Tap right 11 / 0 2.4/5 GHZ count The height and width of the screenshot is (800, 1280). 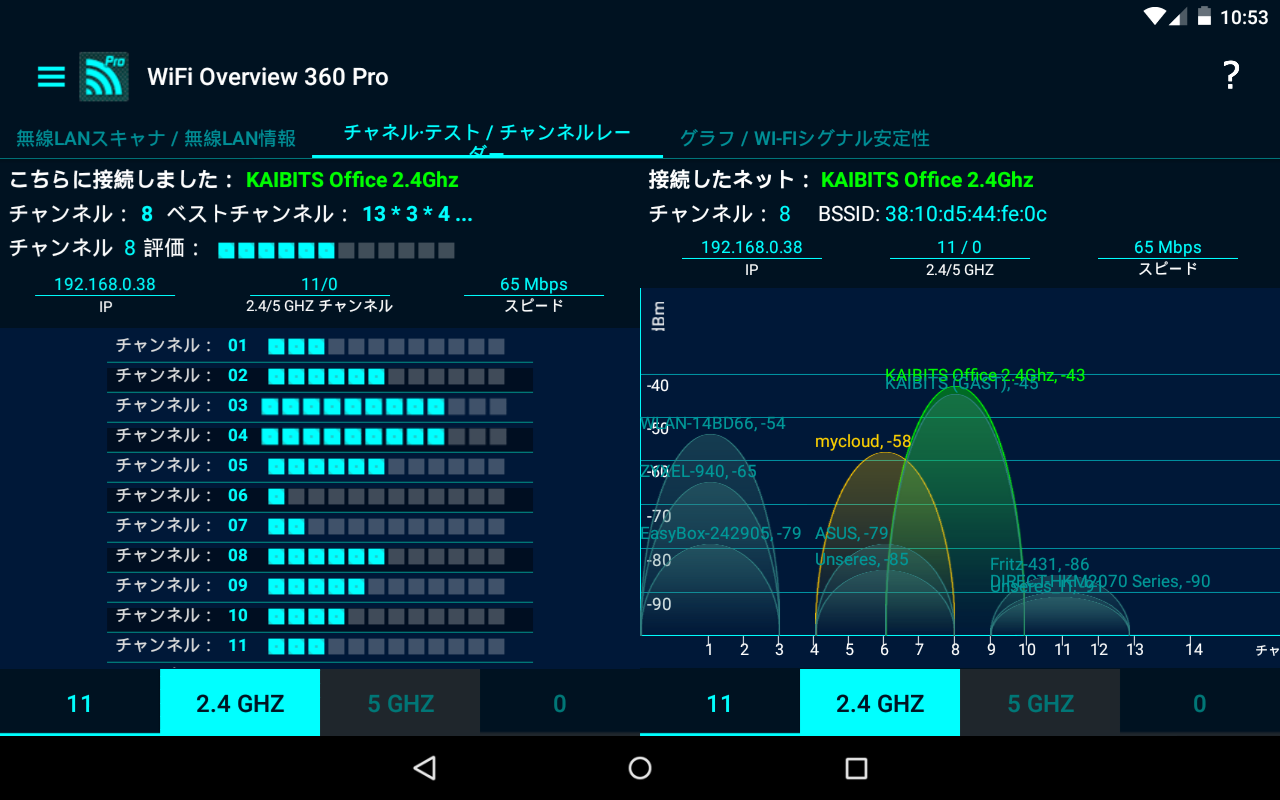point(960,247)
